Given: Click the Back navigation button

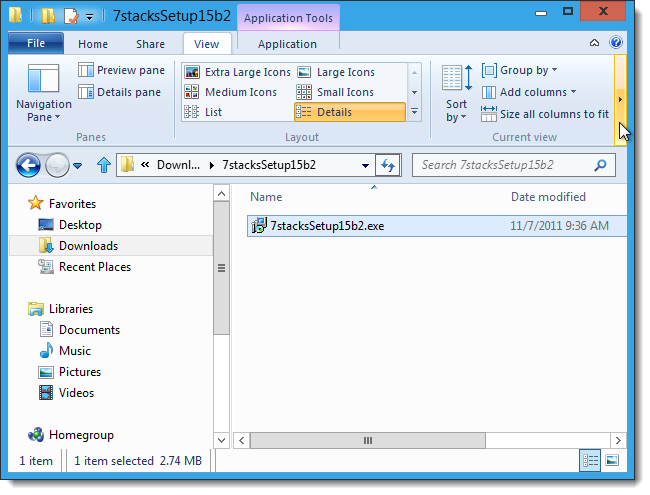Looking at the screenshot, I should (x=28, y=165).
